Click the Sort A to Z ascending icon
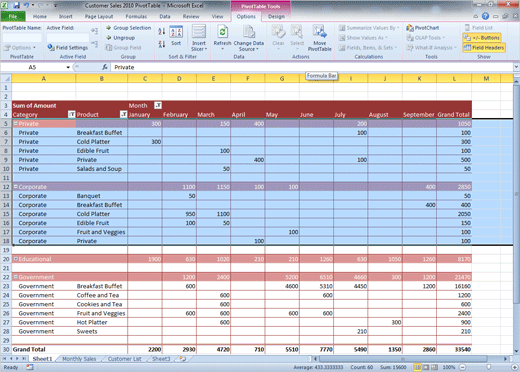 [162, 32]
